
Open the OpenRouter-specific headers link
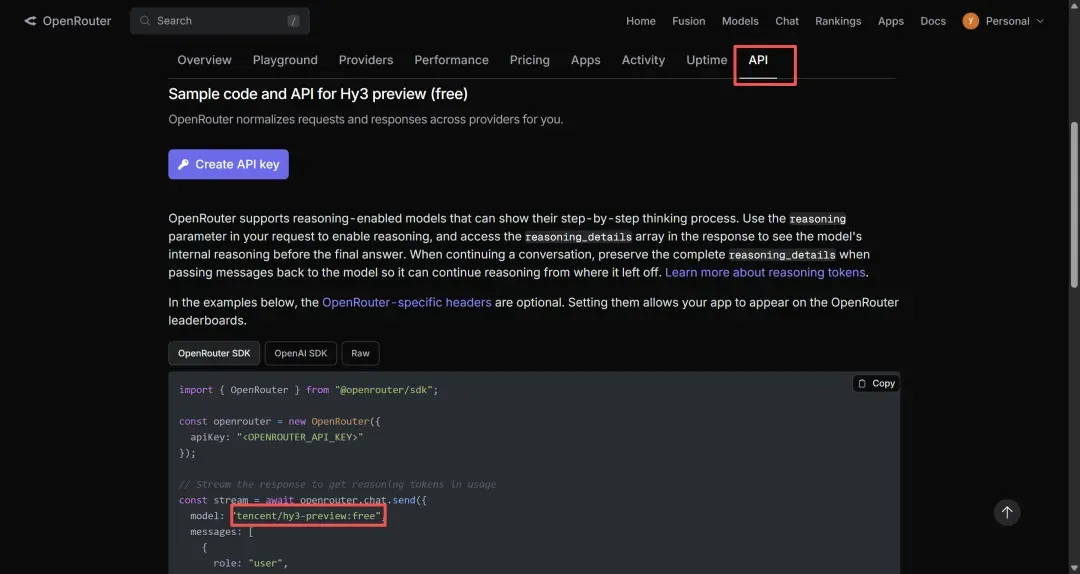pos(406,303)
